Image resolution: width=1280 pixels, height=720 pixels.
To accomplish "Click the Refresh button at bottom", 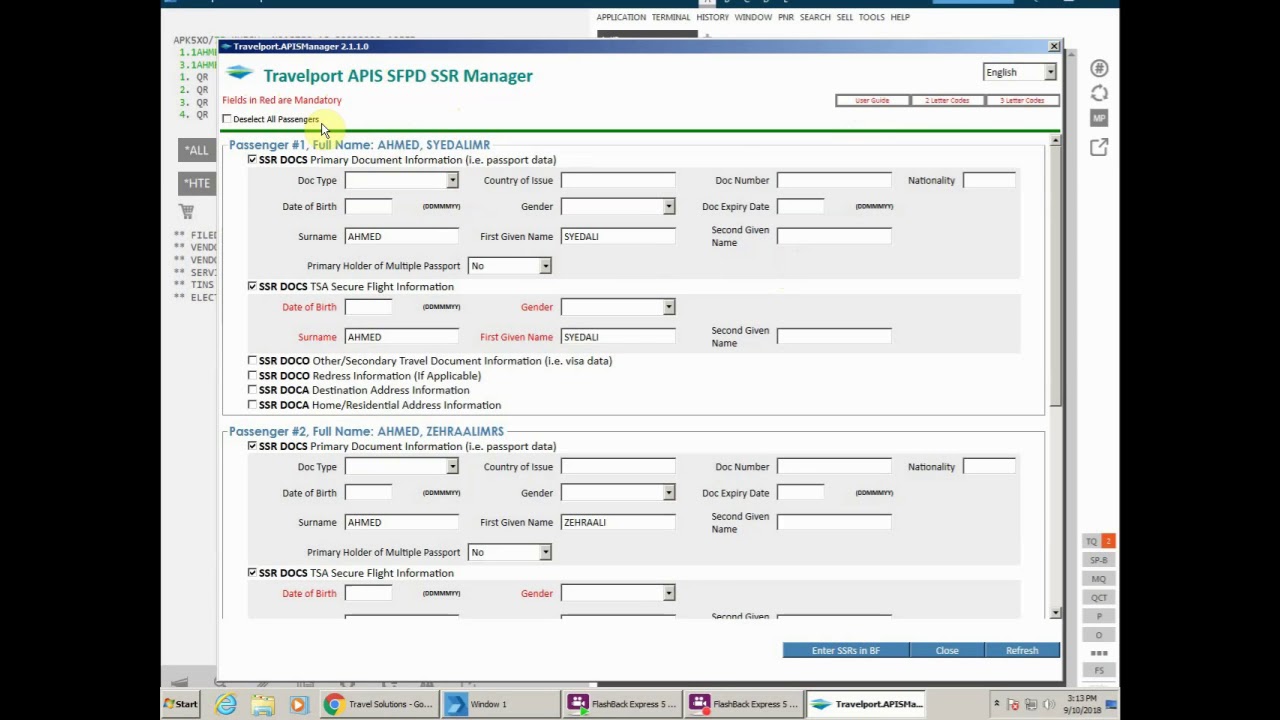I will [1022, 651].
